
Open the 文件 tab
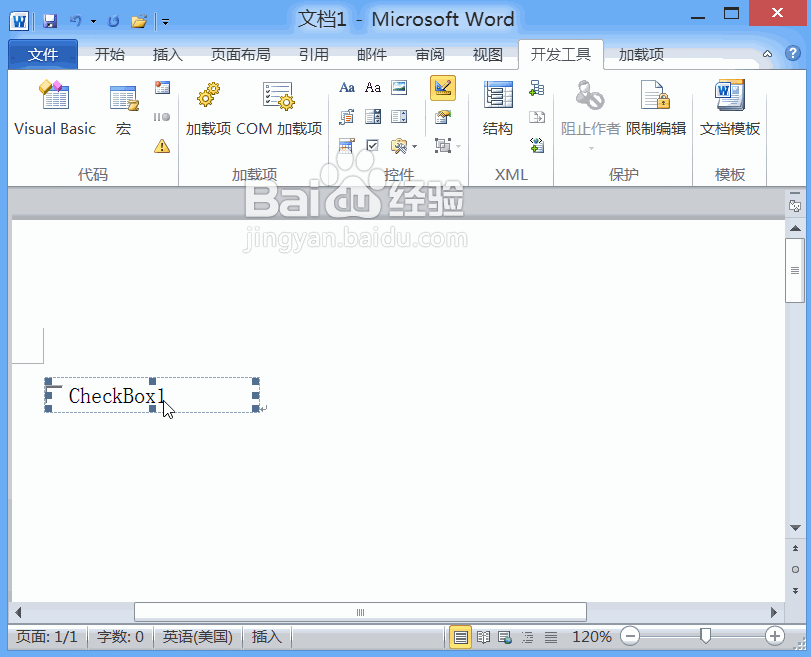point(43,54)
